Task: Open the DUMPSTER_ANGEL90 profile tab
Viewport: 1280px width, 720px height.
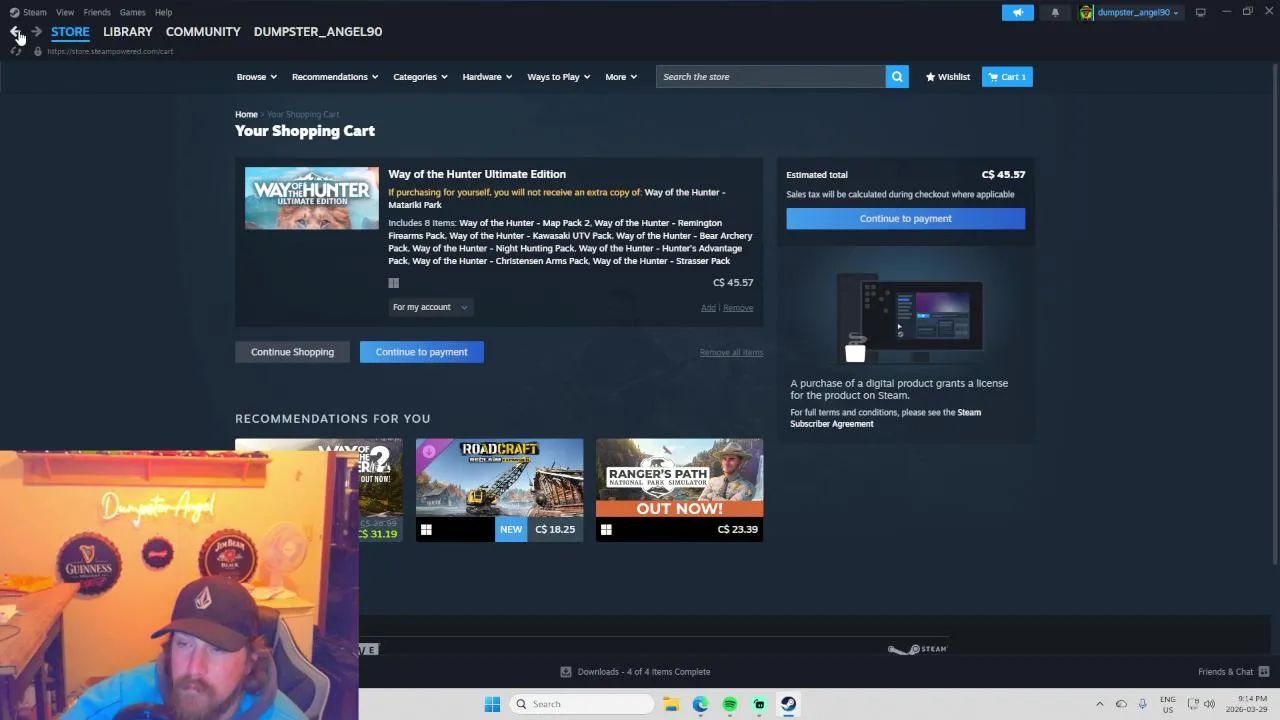Action: 318,32
